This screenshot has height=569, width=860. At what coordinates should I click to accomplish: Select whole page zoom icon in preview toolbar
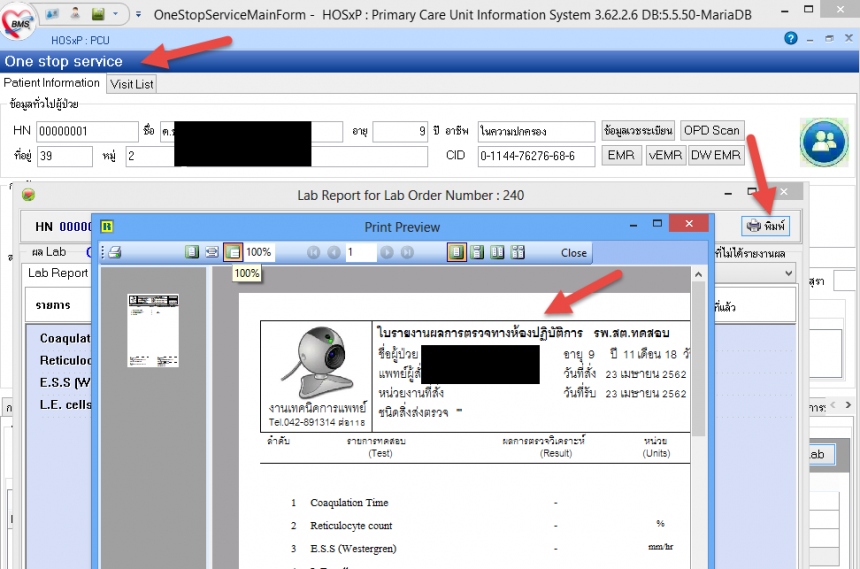point(192,253)
